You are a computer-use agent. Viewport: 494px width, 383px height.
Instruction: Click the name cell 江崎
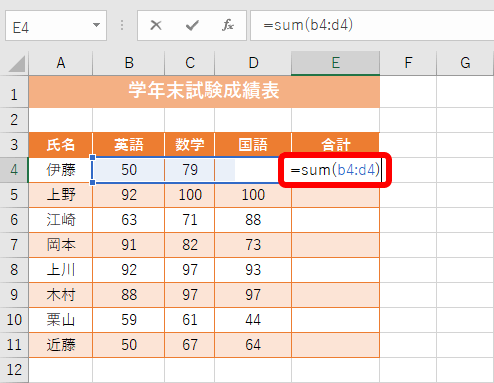(61, 220)
